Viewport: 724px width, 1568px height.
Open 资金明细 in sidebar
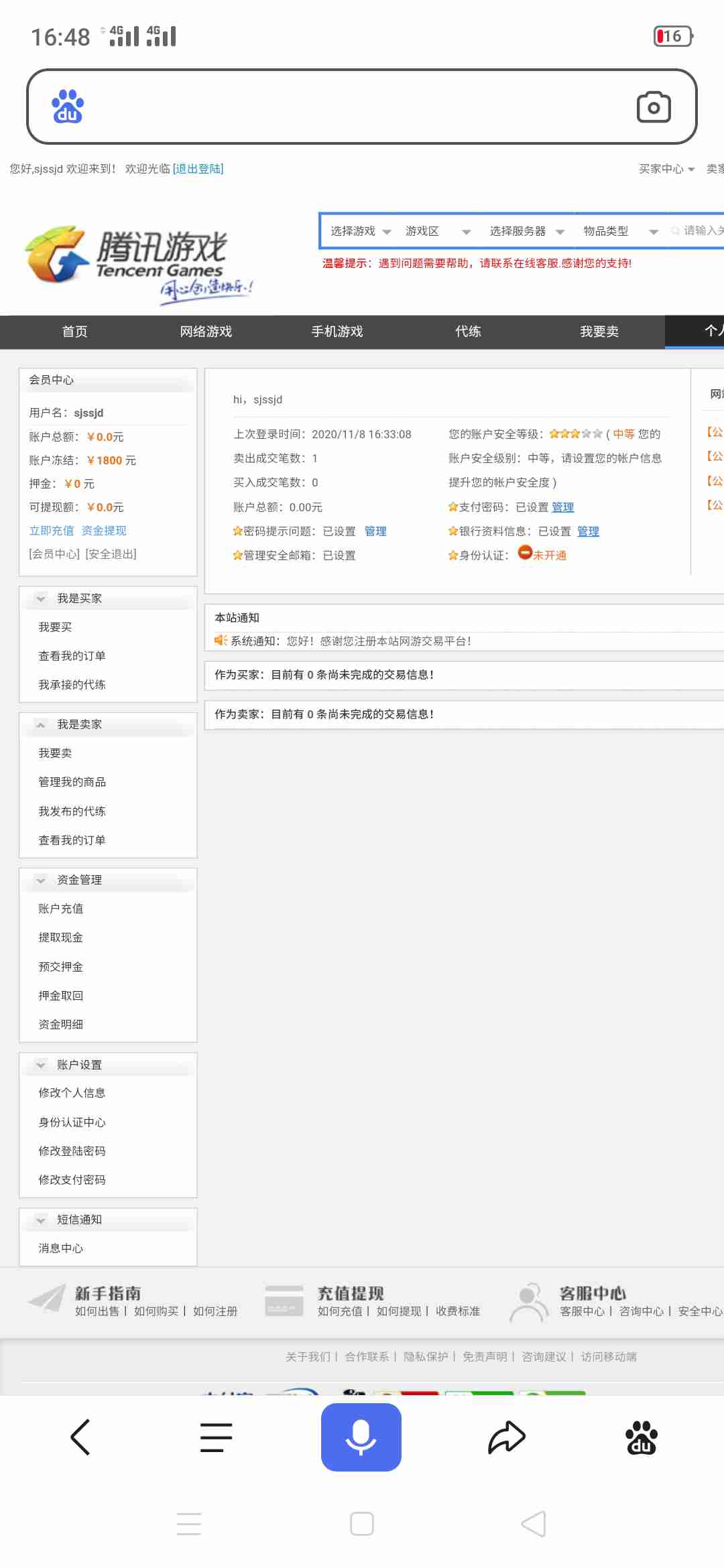(x=61, y=1025)
